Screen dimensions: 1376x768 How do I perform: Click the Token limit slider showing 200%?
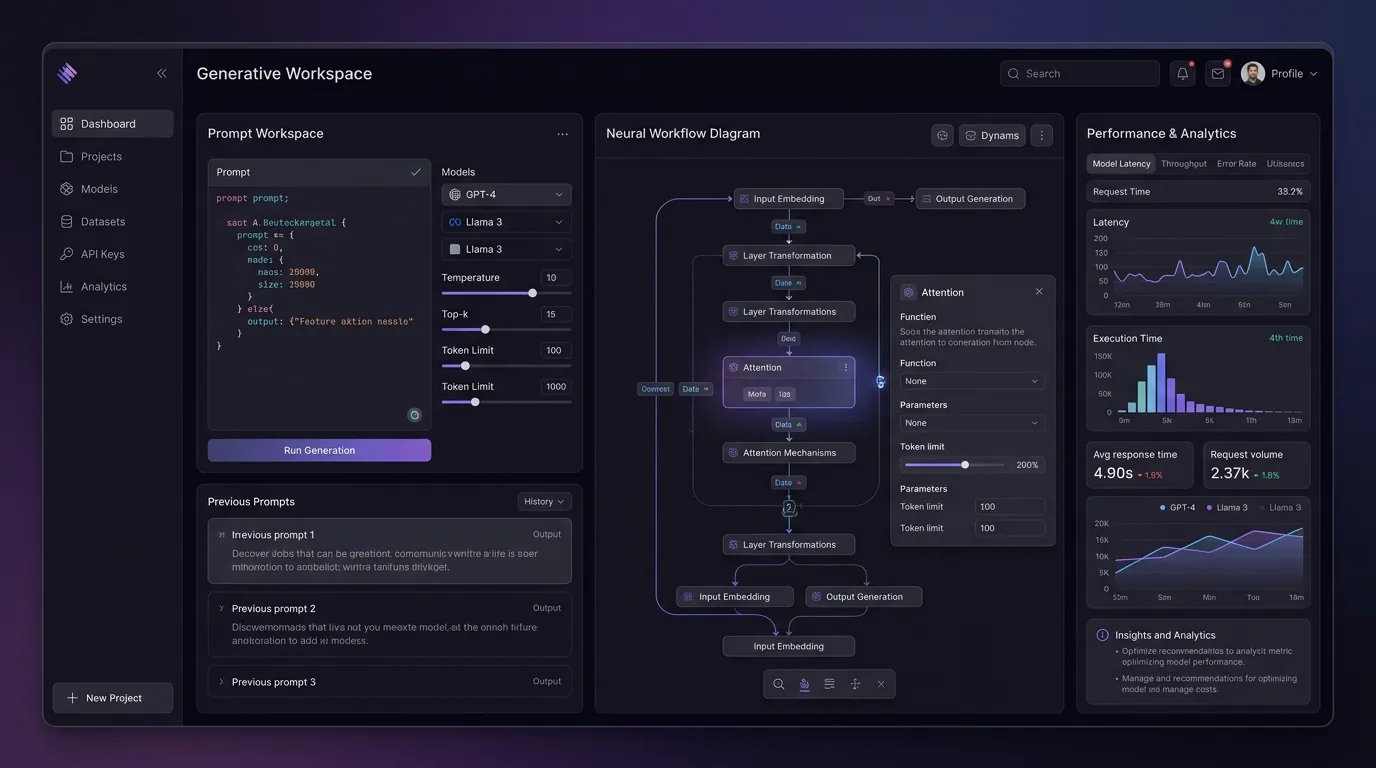click(954, 465)
